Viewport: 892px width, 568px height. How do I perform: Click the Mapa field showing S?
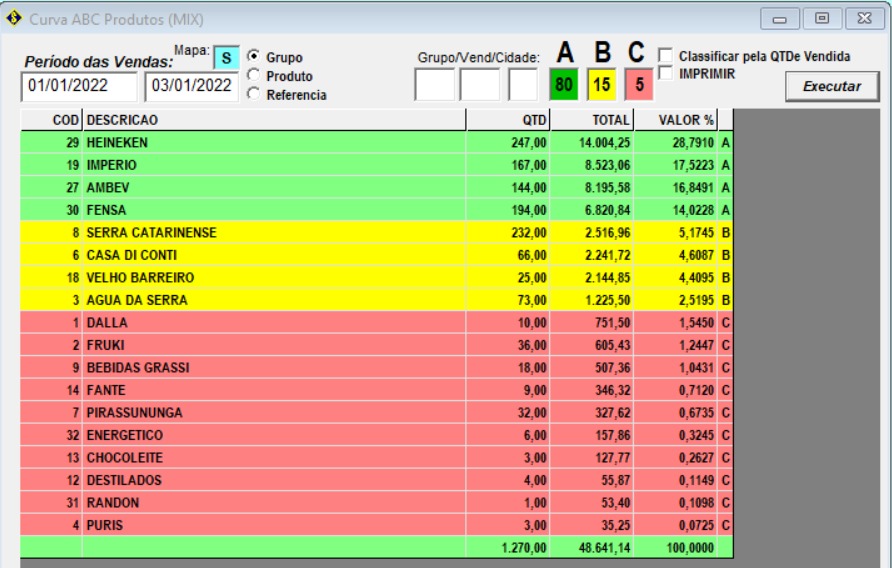coord(226,59)
